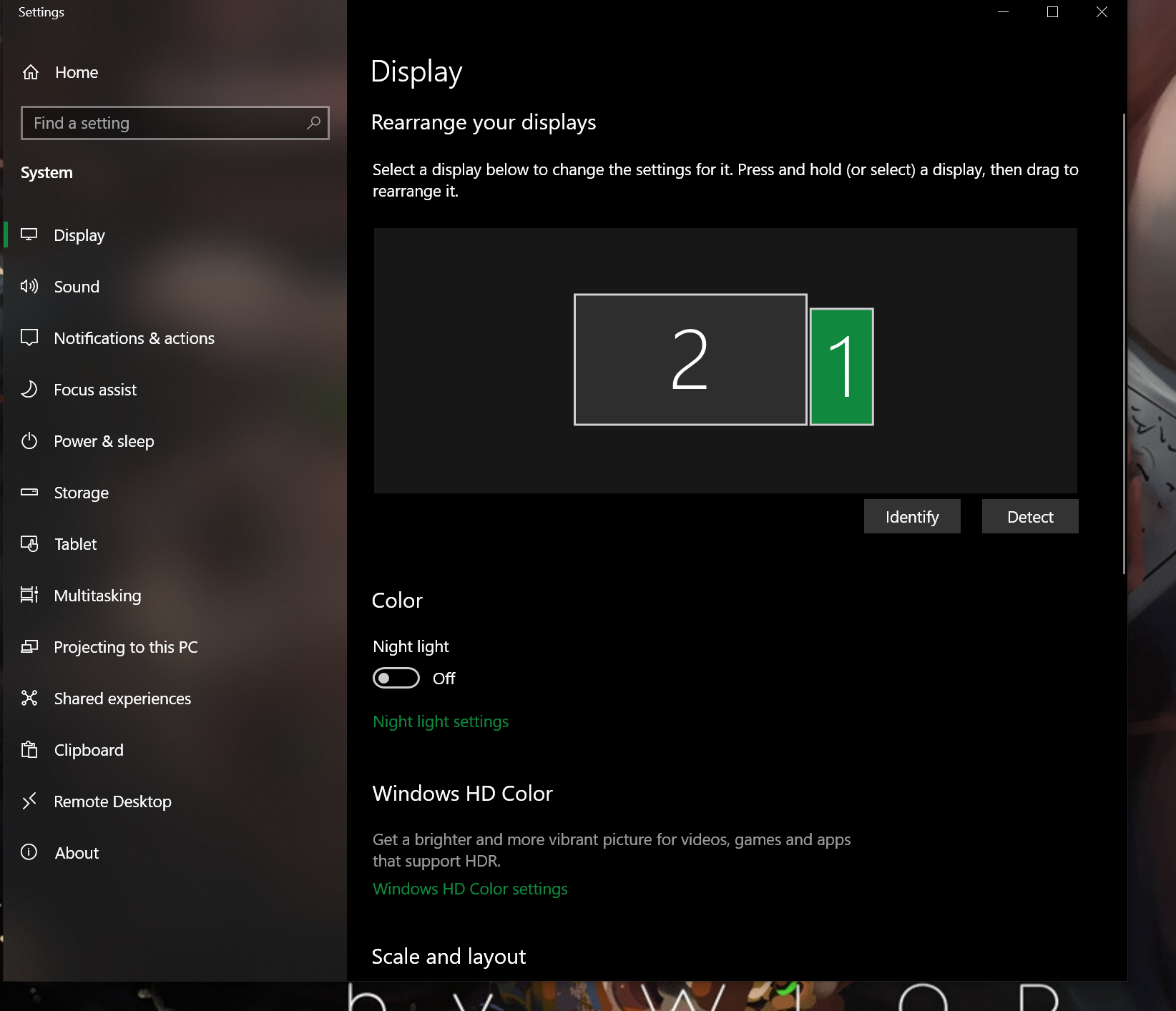
Task: Click the Remote Desktop icon
Action: point(30,801)
